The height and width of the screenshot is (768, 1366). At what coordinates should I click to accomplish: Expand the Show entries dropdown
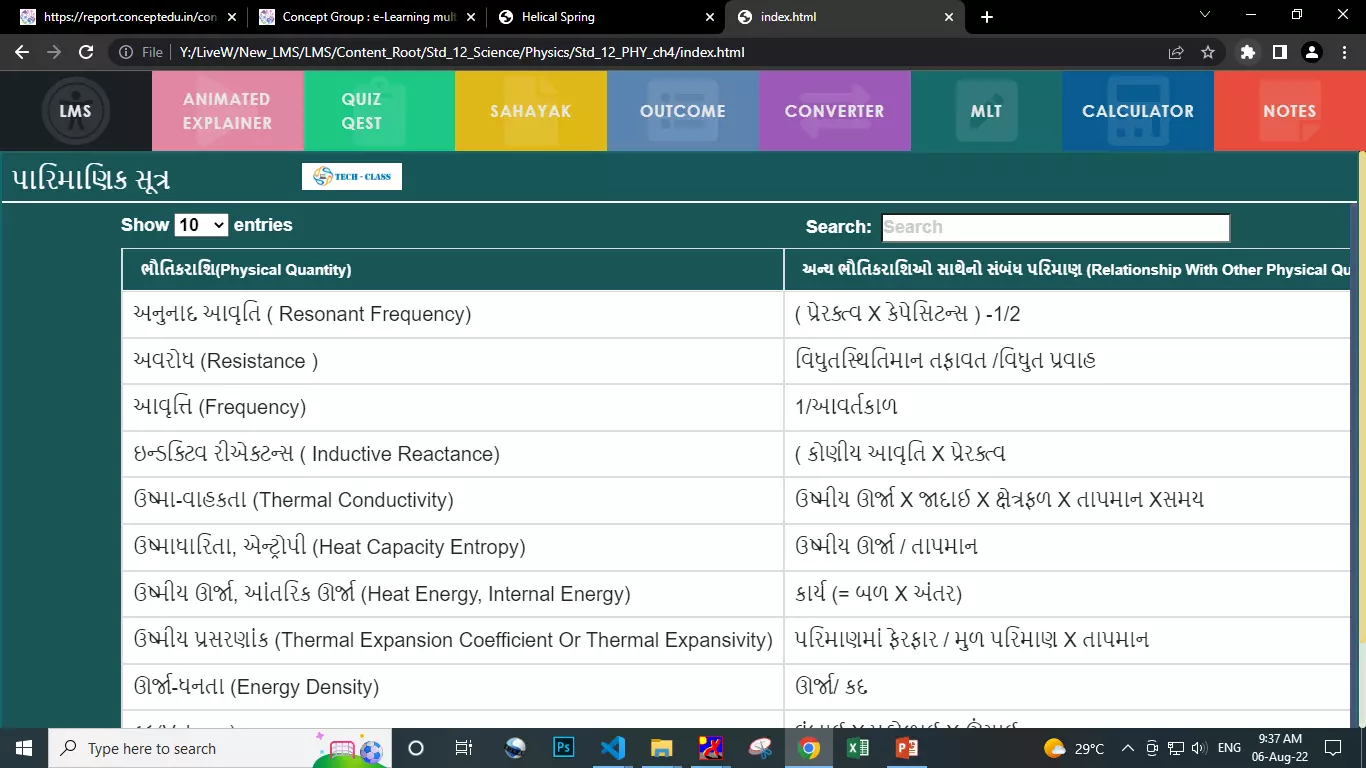pyautogui.click(x=201, y=225)
